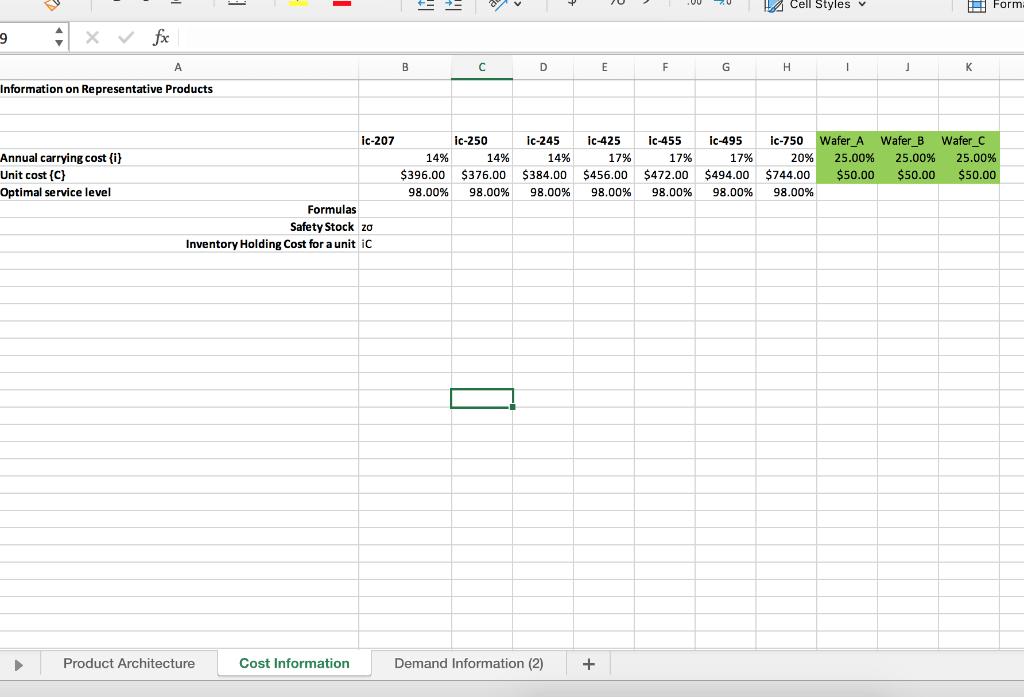This screenshot has width=1024, height=697.
Task: Click the sheet navigation arrow button
Action: coord(19,663)
